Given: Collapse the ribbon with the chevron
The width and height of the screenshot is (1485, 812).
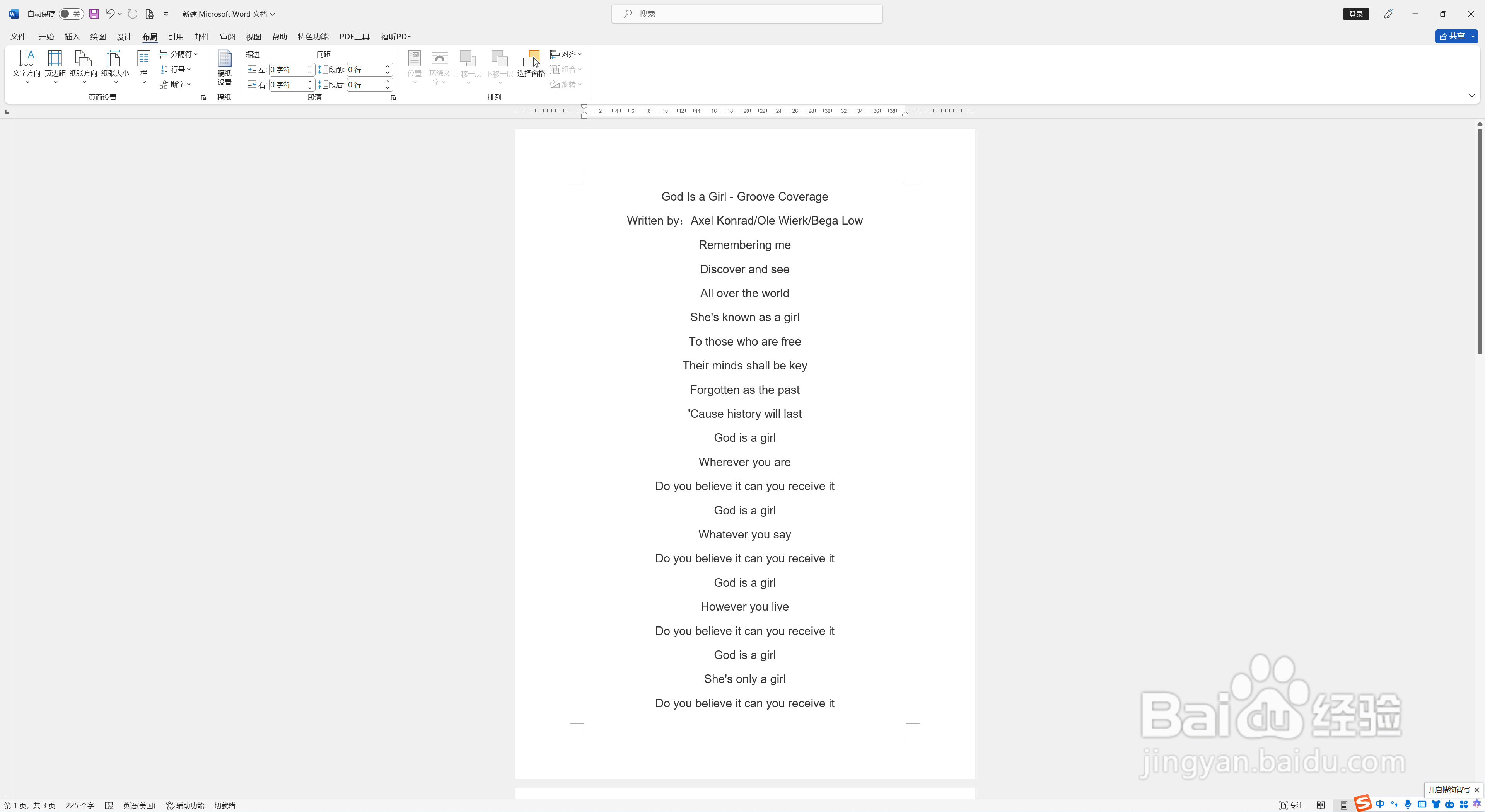Looking at the screenshot, I should [1472, 96].
